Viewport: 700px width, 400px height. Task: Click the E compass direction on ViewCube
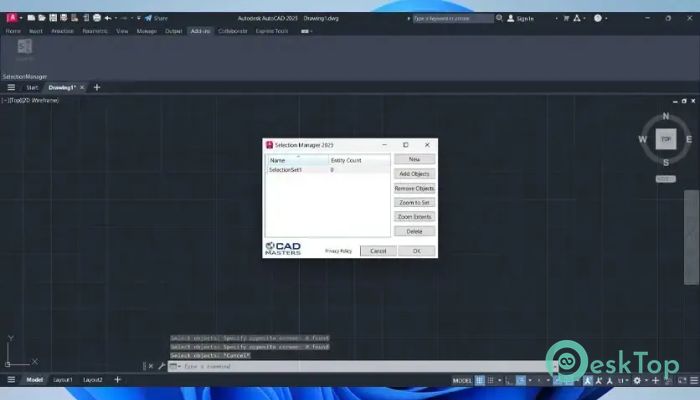tap(689, 139)
